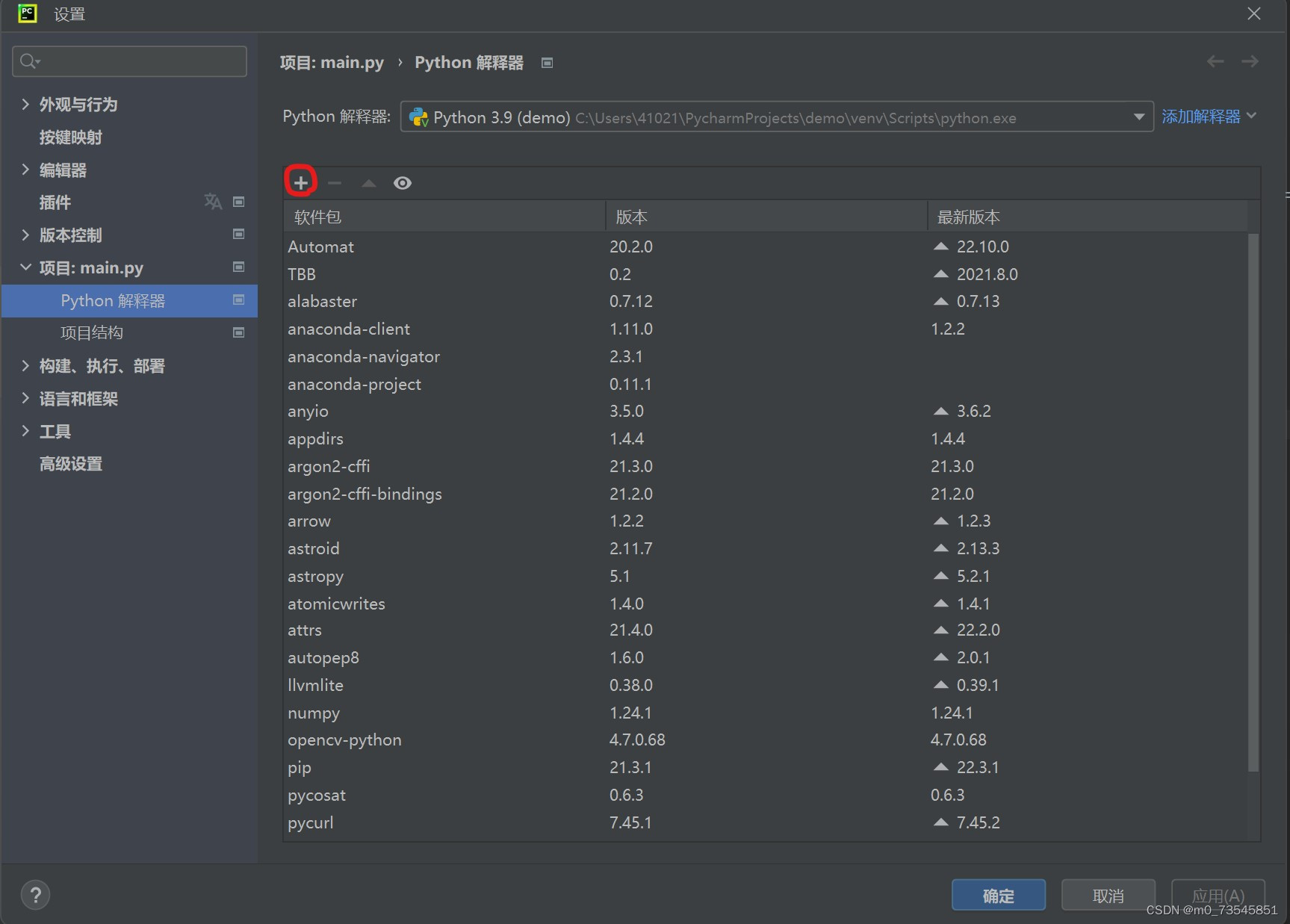Expand the 编辑器 section
The height and width of the screenshot is (924, 1290).
tap(25, 170)
